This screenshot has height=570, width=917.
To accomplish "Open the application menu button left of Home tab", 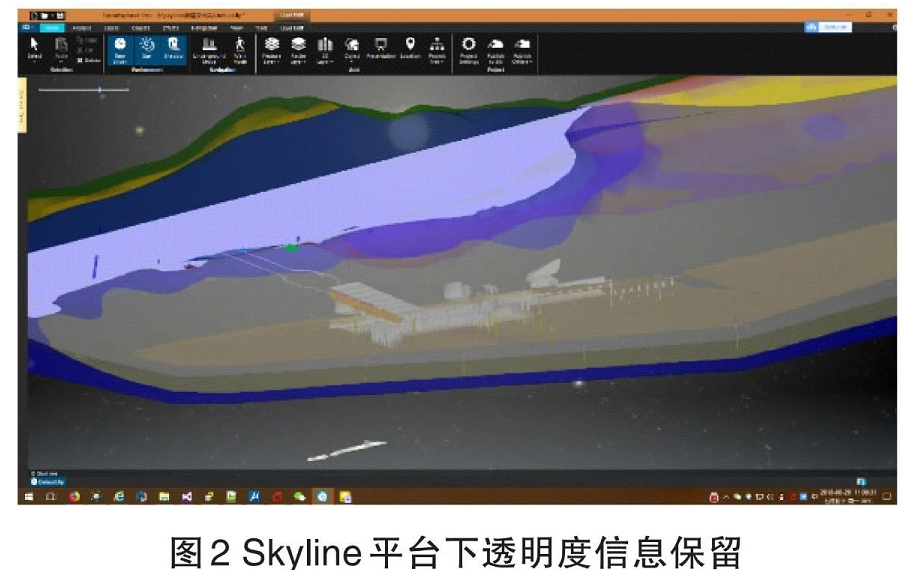I will coord(27,27).
